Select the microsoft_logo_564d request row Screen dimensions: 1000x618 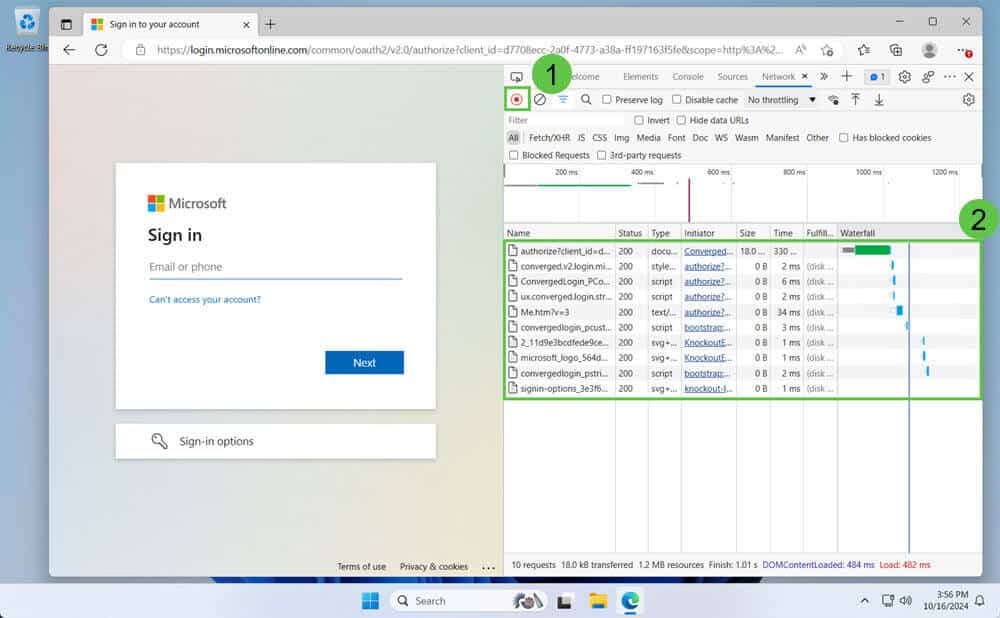click(x=743, y=358)
